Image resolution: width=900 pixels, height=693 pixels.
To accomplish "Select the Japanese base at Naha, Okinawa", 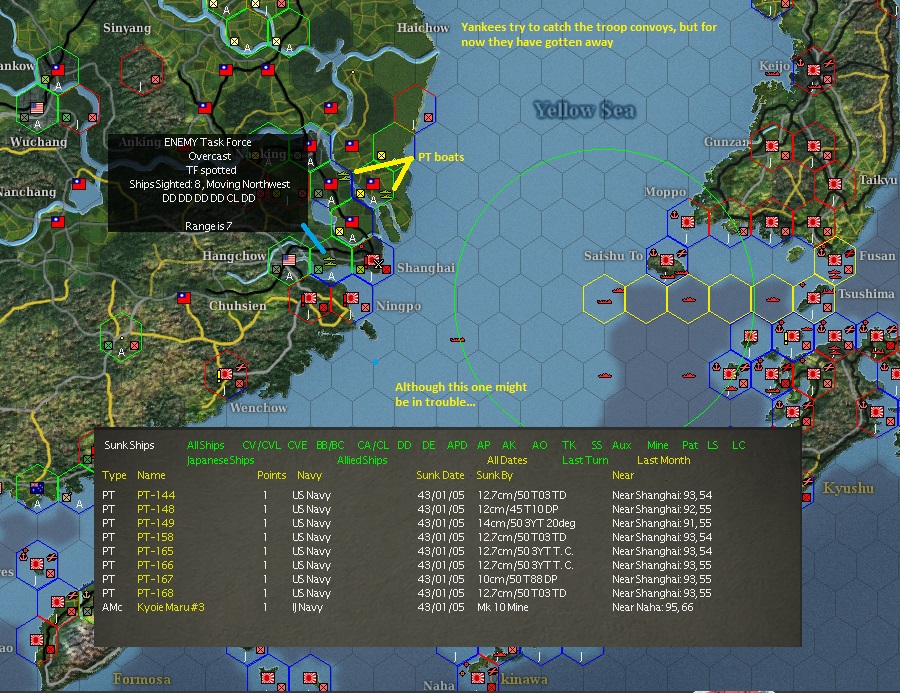I will pos(478,677).
